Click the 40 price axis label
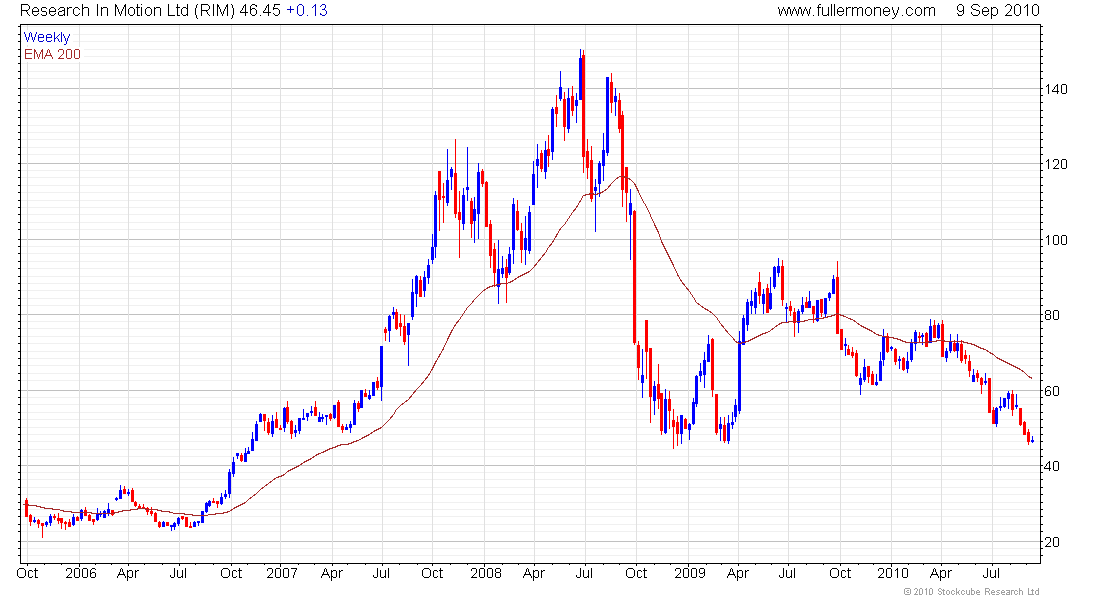Image resolution: width=1100 pixels, height=600 pixels. point(1052,466)
